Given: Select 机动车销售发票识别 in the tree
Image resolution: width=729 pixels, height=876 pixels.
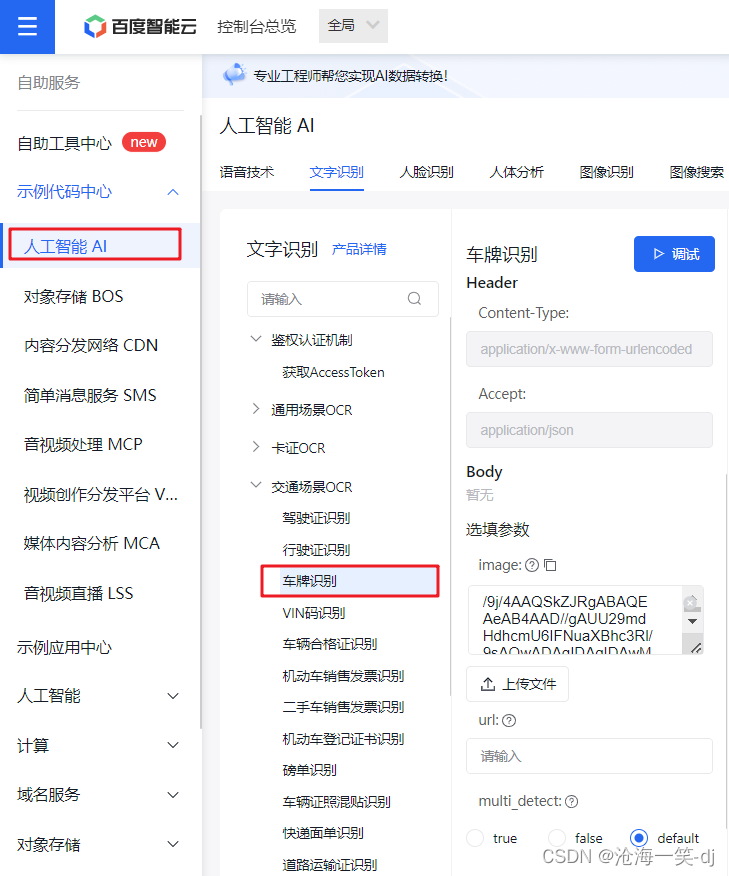Looking at the screenshot, I should (343, 676).
